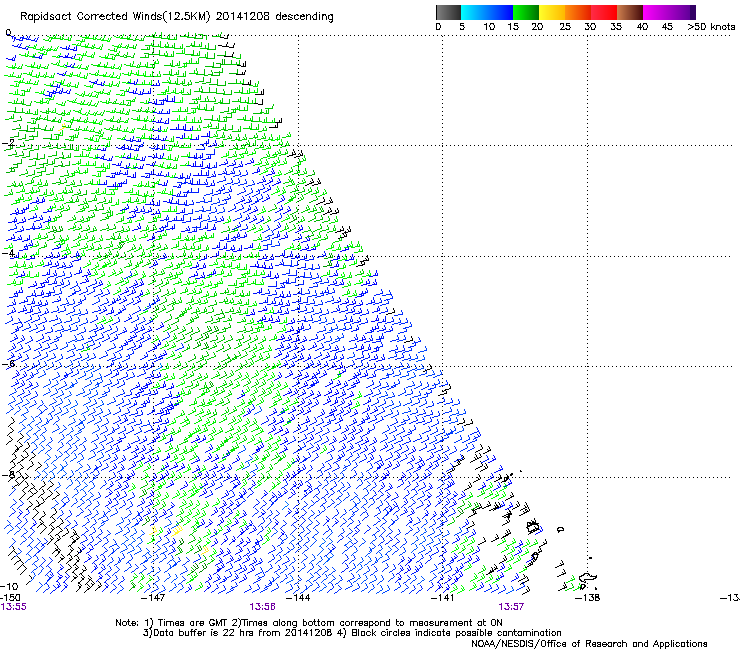Click the '20141208 descending' title text
This screenshot has height=650, width=740.
275,17
